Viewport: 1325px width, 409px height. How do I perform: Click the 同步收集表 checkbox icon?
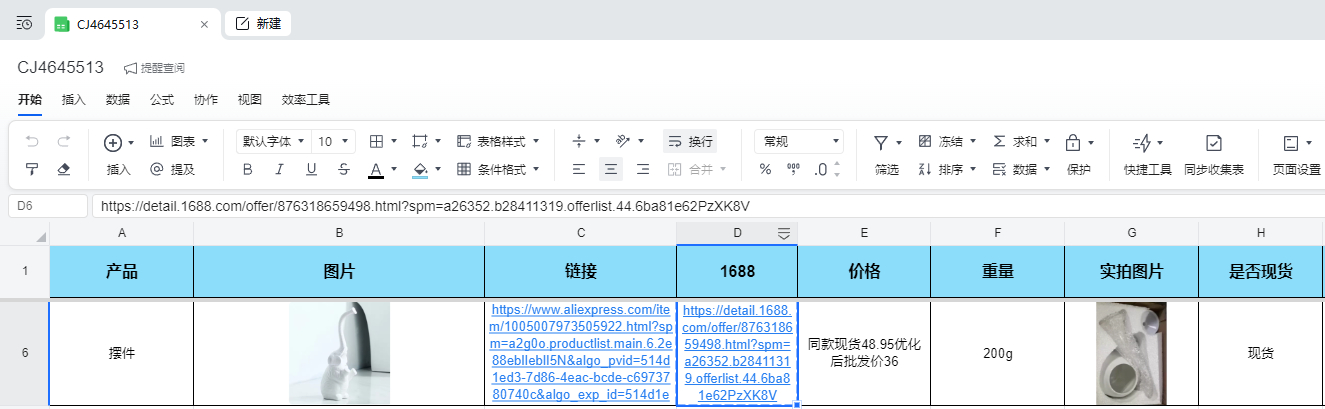click(x=1213, y=143)
